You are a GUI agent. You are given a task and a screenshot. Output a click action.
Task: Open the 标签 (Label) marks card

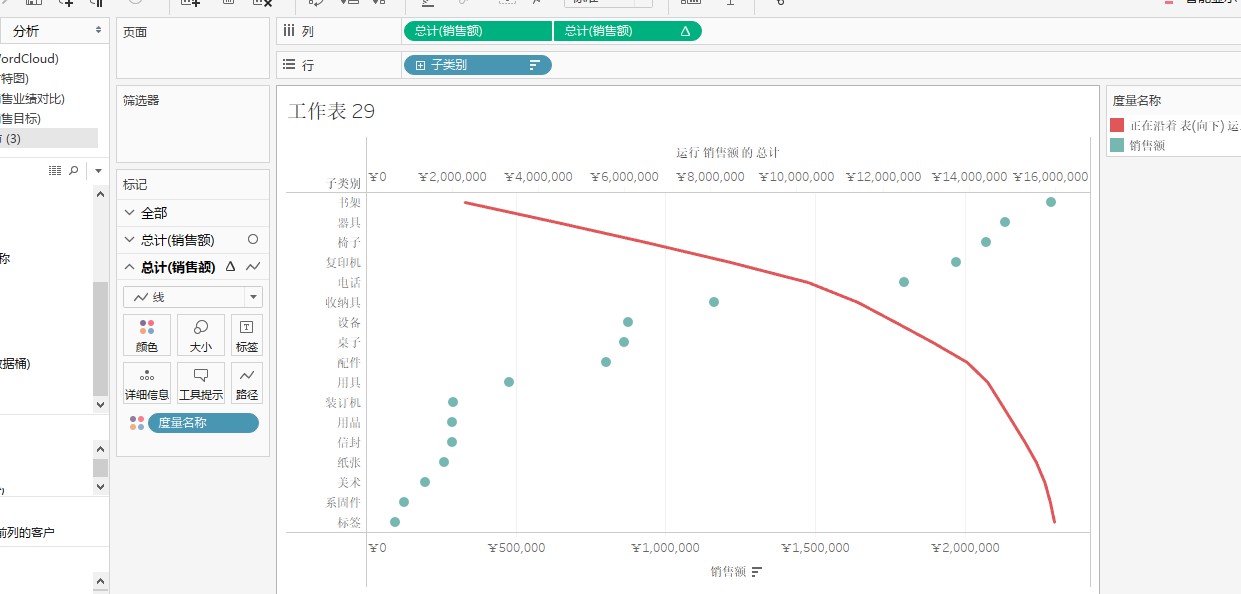pos(246,335)
